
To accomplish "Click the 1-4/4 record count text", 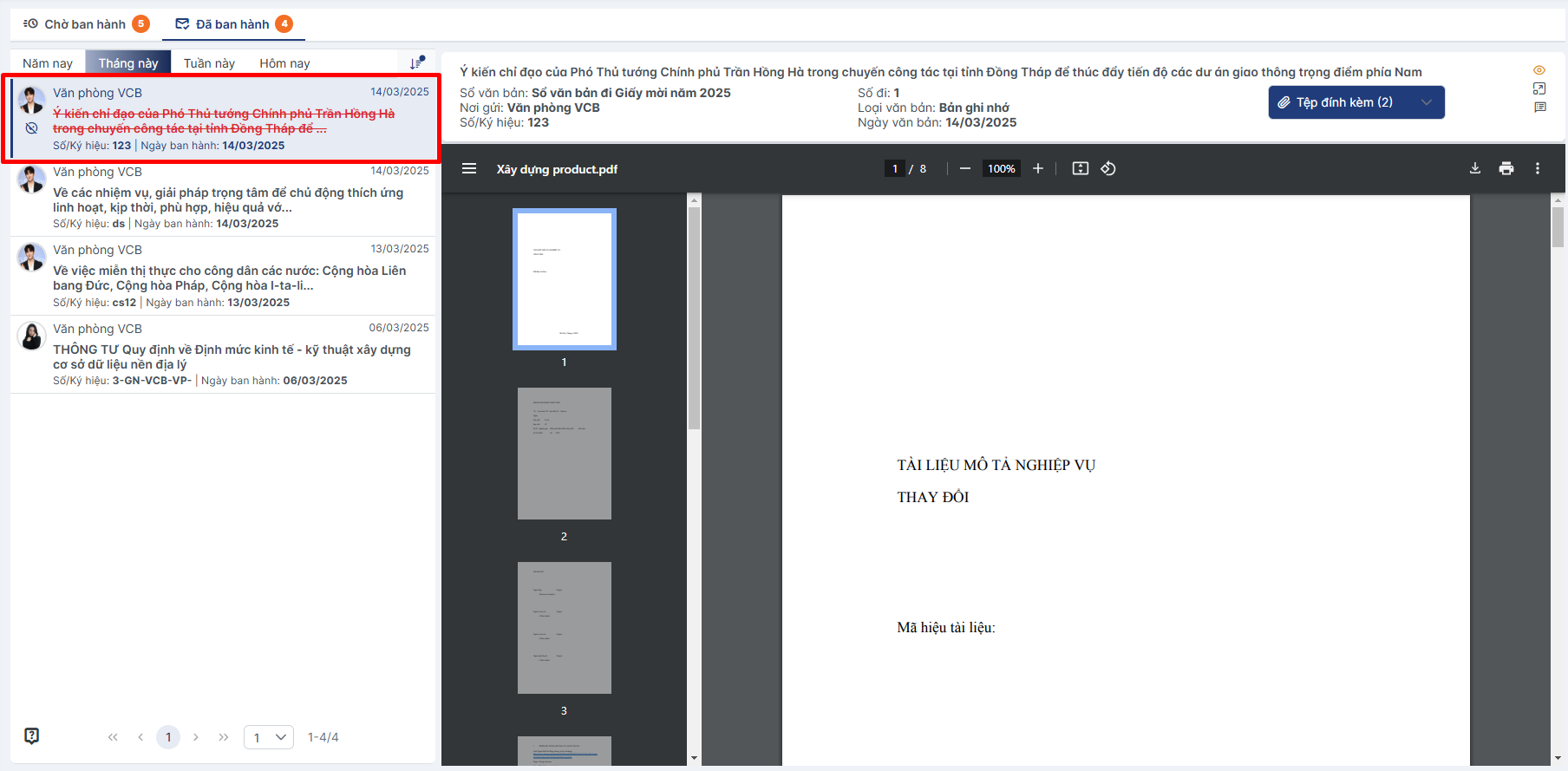I will (x=323, y=737).
